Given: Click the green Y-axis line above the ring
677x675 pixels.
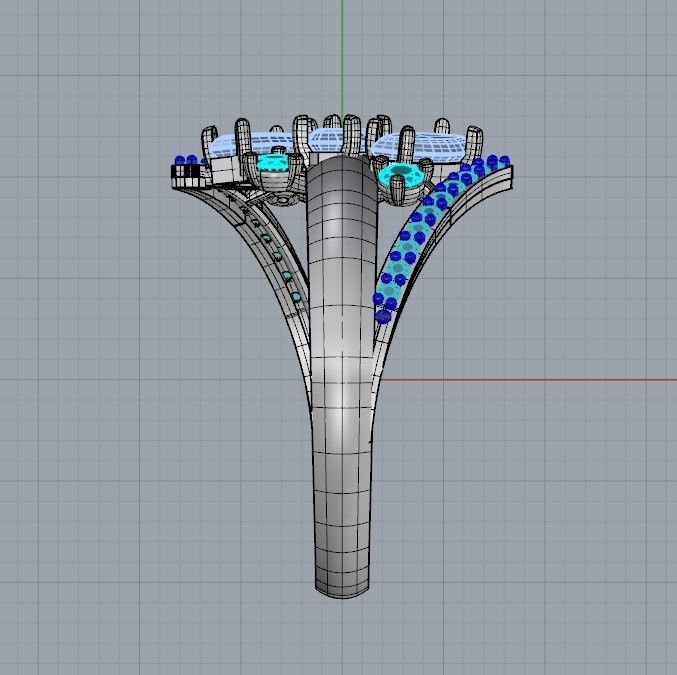Looking at the screenshot, I should pyautogui.click(x=342, y=58).
